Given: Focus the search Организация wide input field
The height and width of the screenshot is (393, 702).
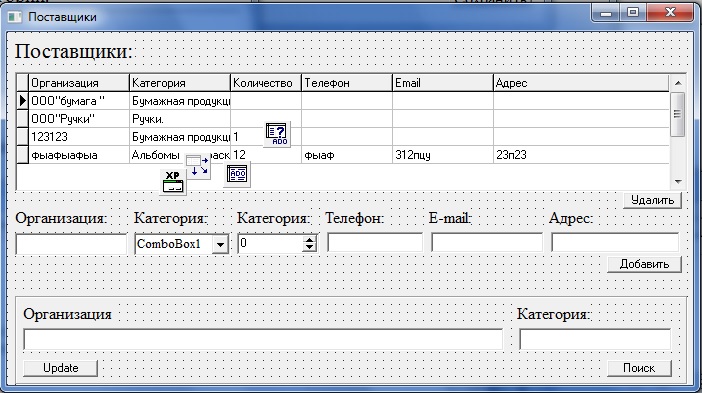Looking at the screenshot, I should pos(263,339).
